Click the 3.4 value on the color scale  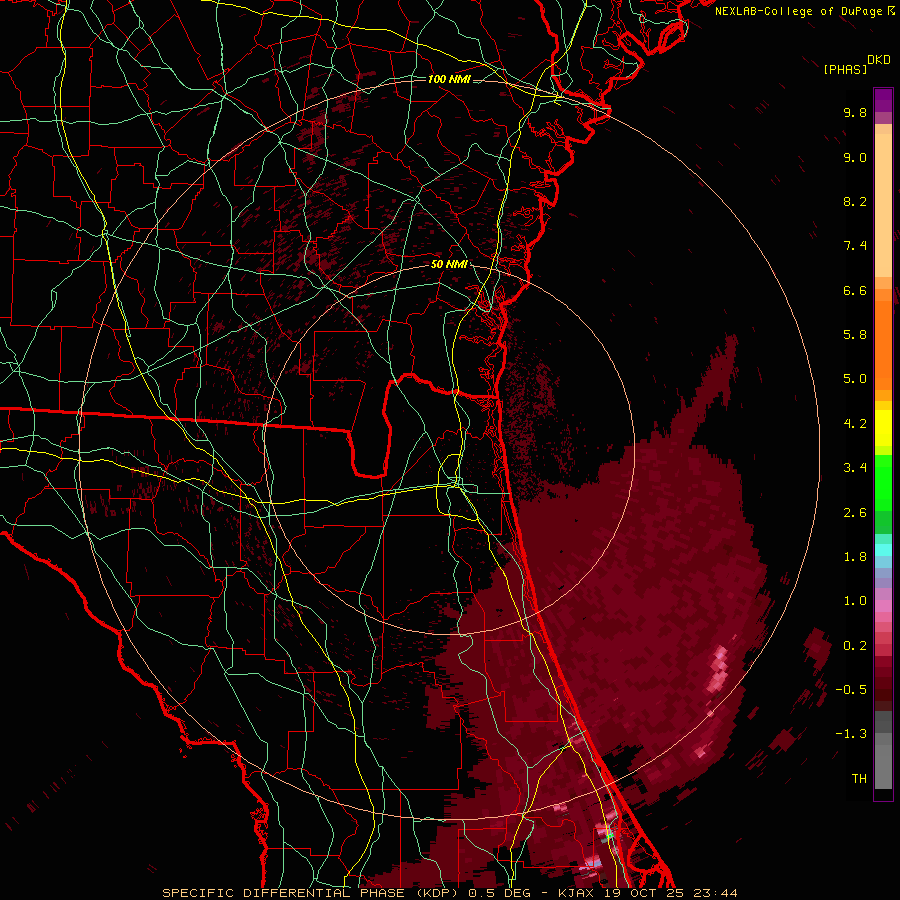coord(855,468)
